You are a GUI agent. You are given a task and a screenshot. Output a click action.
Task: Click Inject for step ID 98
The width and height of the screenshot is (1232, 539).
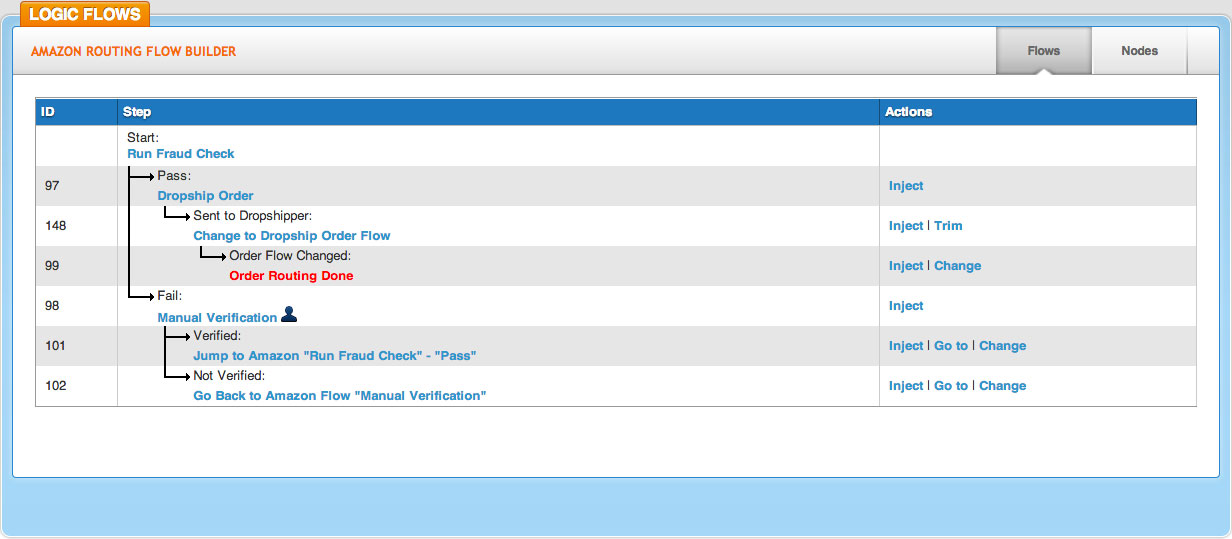906,306
